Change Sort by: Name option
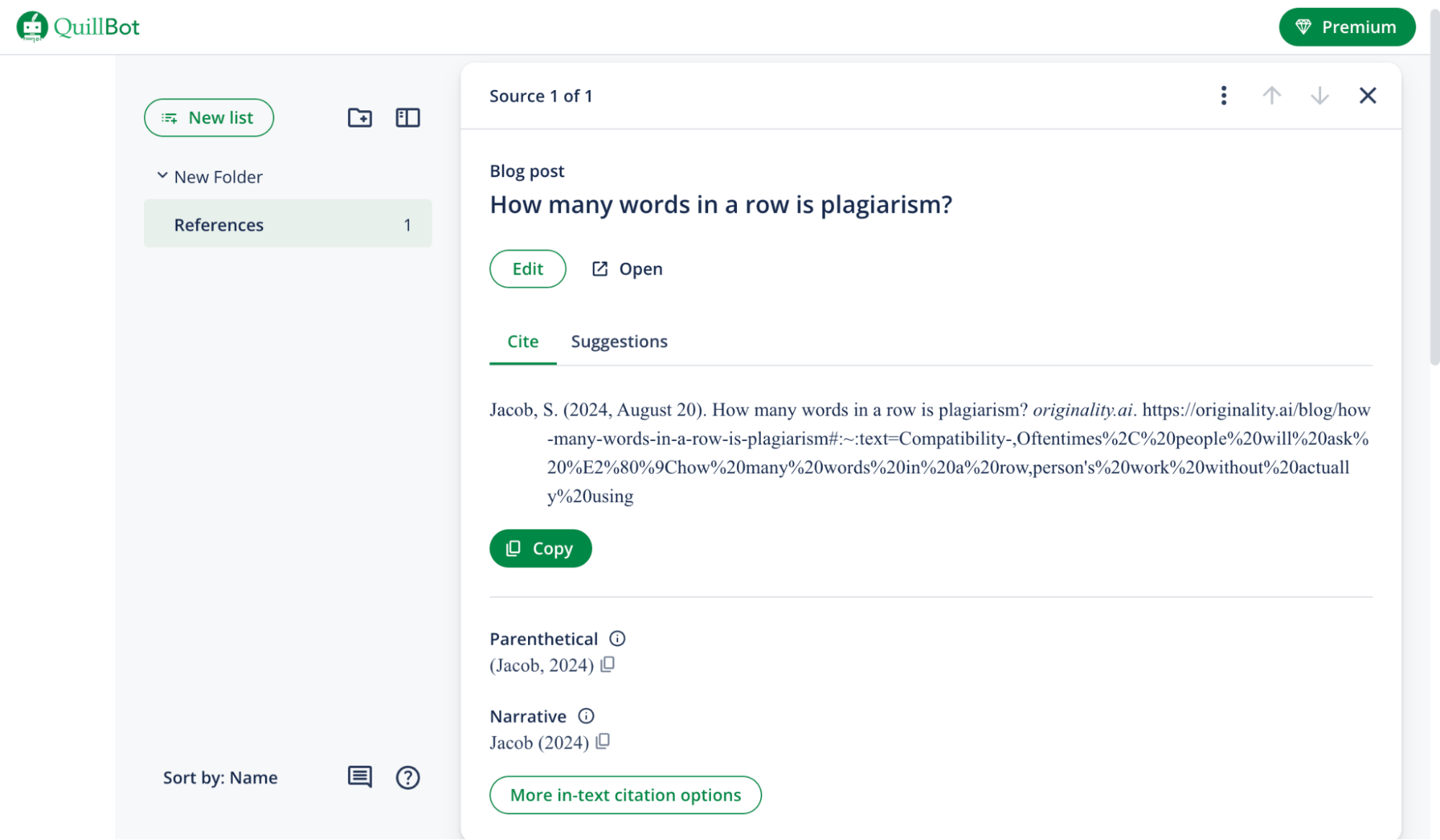 point(220,777)
